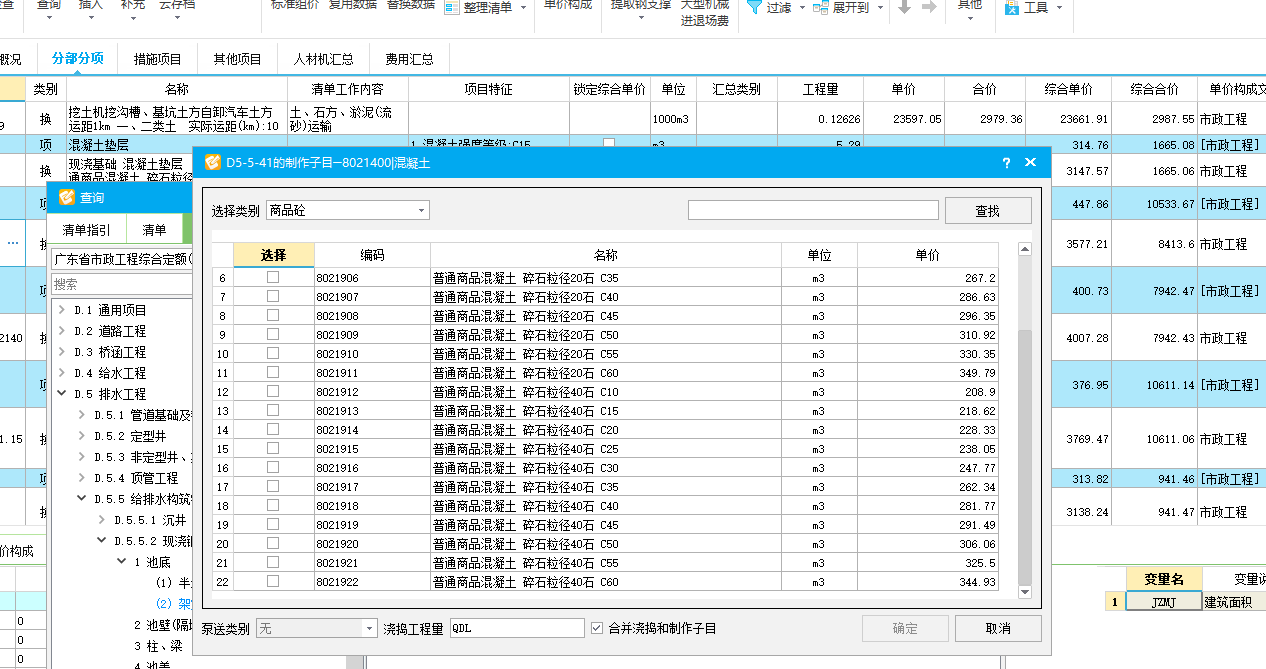Tick checkbox for 8021918 C40 row
The height and width of the screenshot is (669, 1266).
pyautogui.click(x=272, y=506)
